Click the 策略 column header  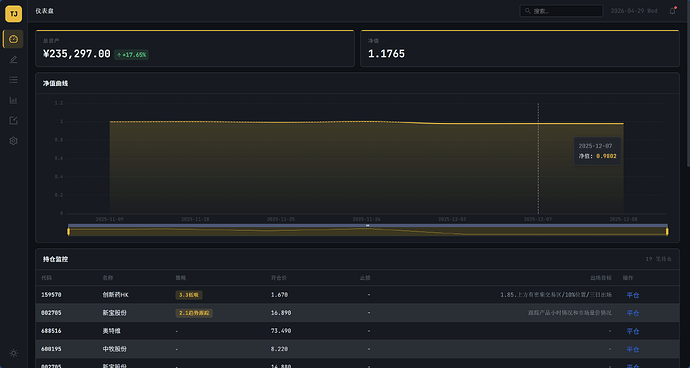click(x=180, y=278)
